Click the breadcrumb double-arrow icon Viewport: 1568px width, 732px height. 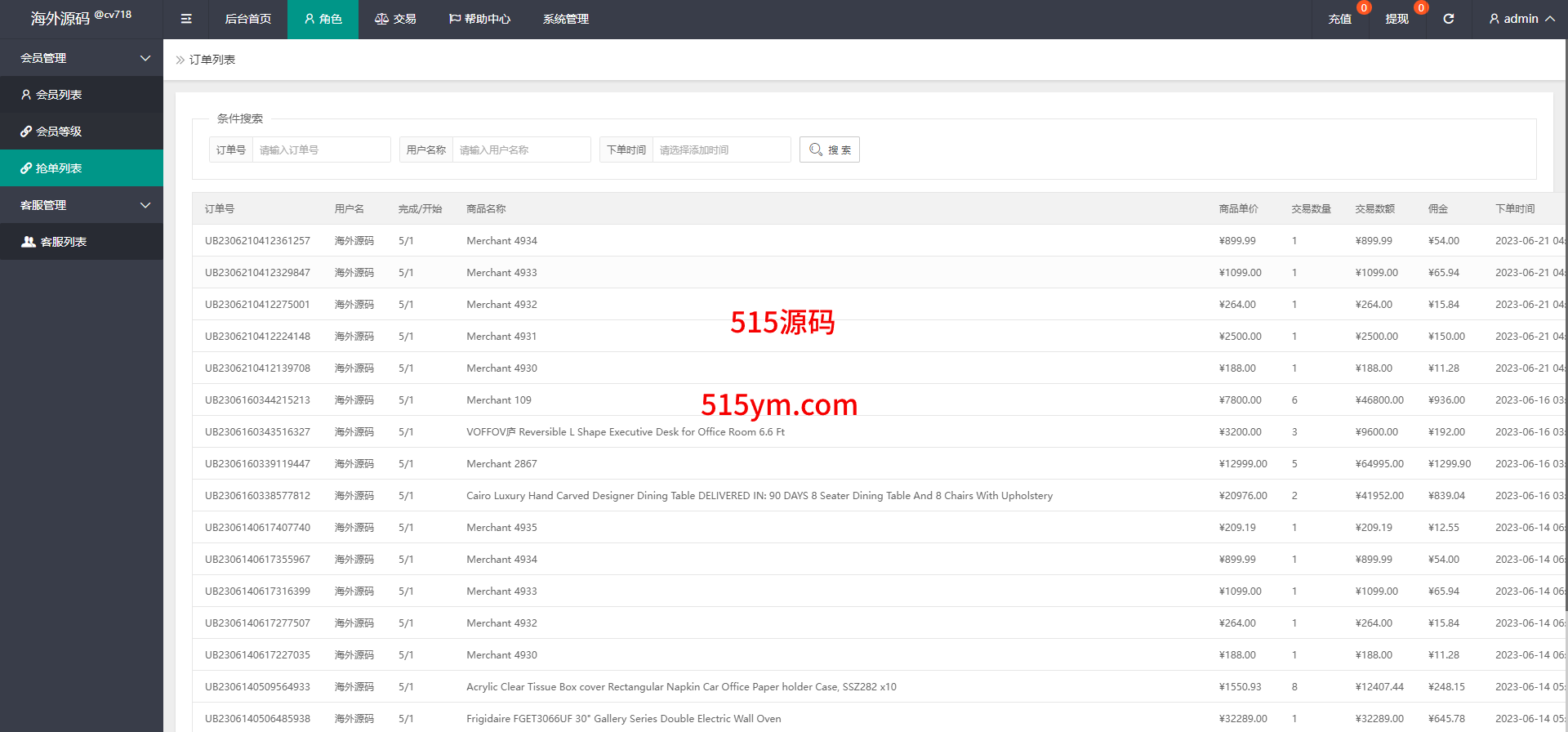click(180, 60)
